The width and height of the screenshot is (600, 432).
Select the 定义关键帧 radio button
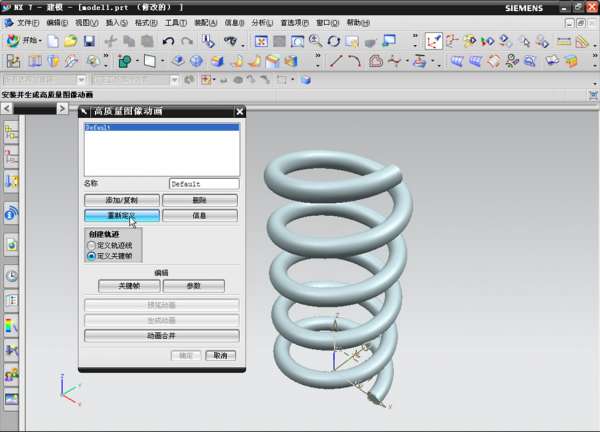92,256
